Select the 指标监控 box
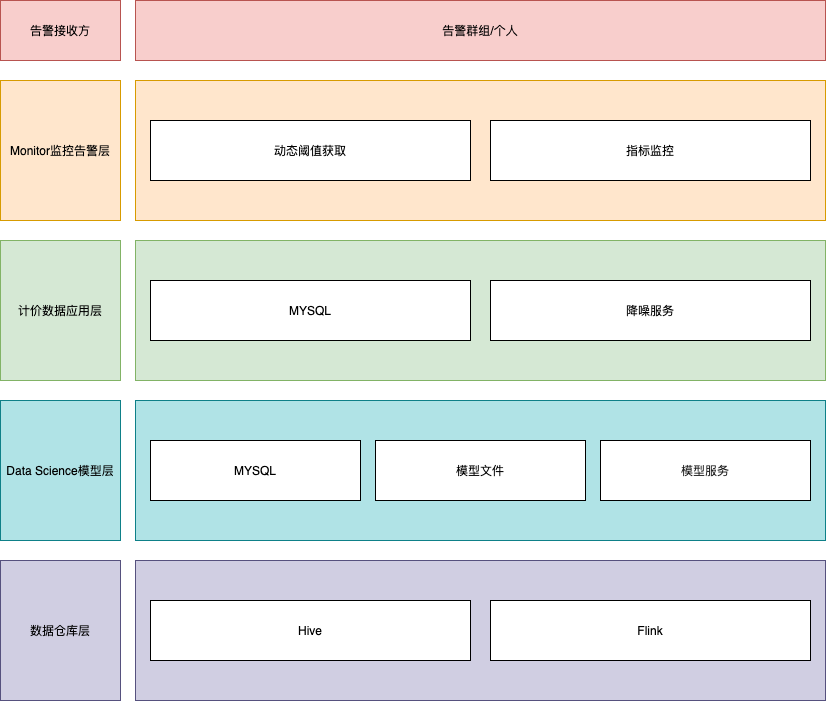 tap(650, 151)
